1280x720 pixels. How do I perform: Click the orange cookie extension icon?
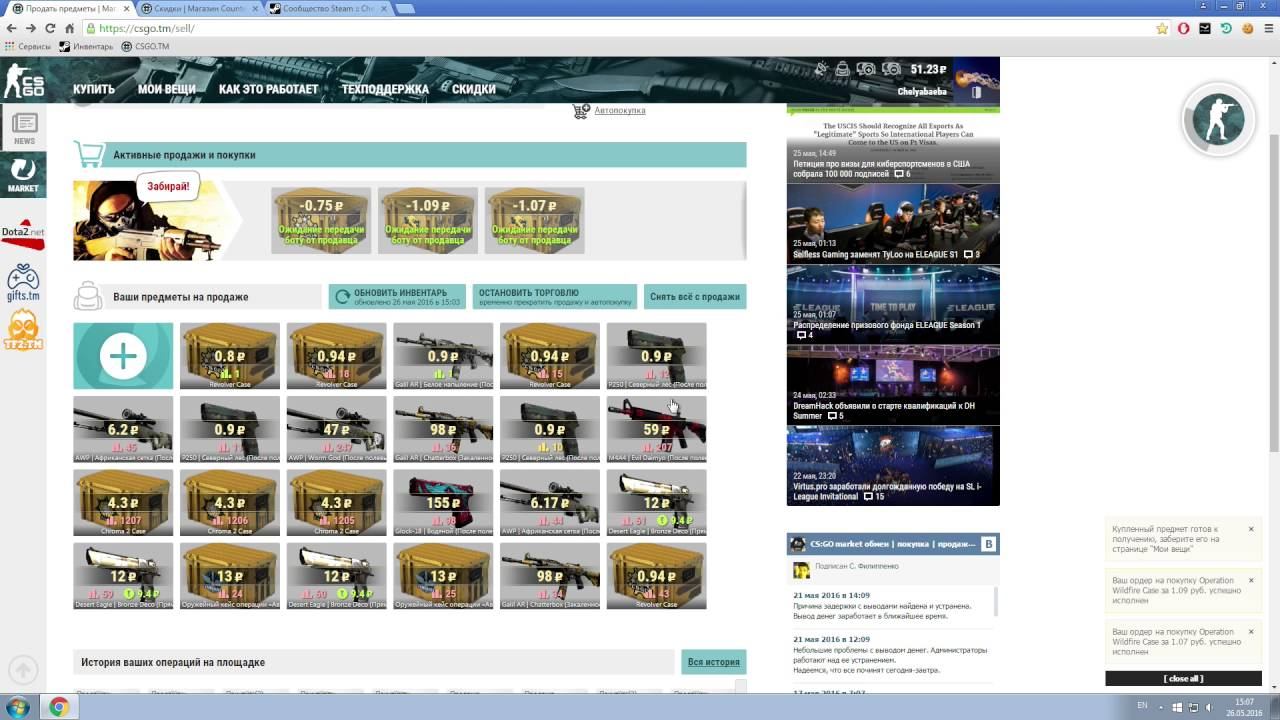1248,28
